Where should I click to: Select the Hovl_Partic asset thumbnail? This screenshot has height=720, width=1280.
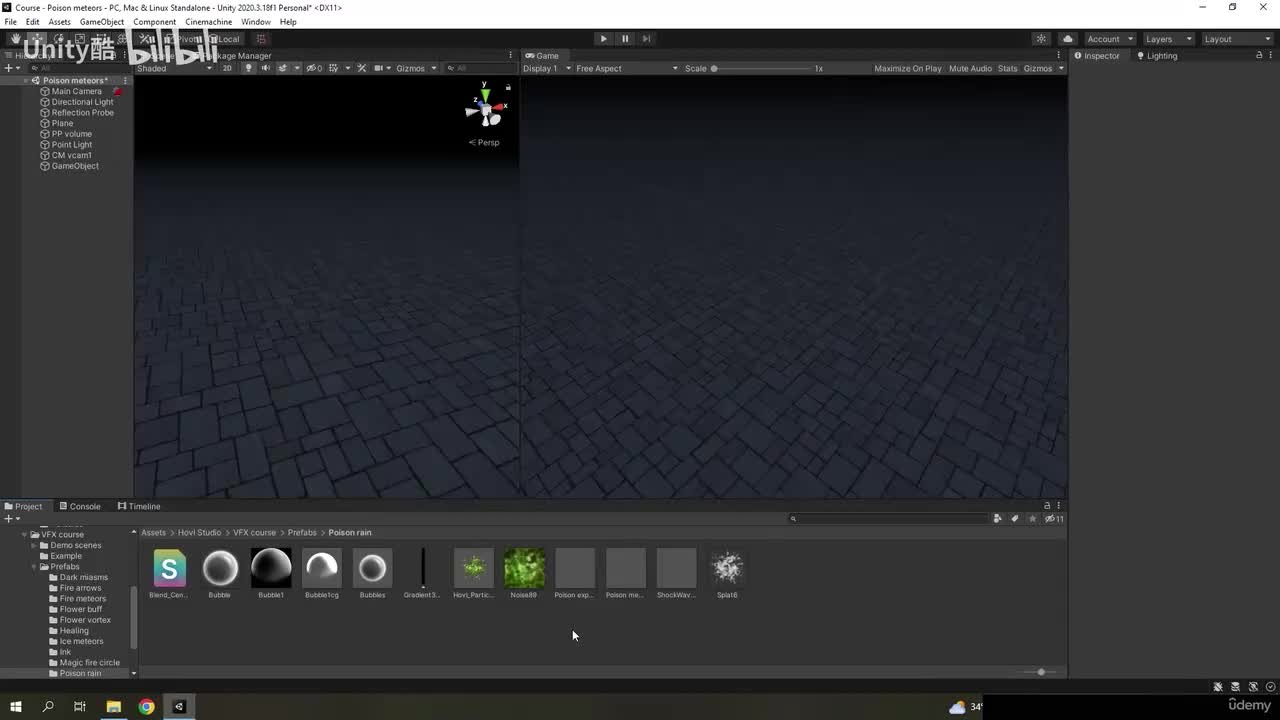tap(474, 573)
